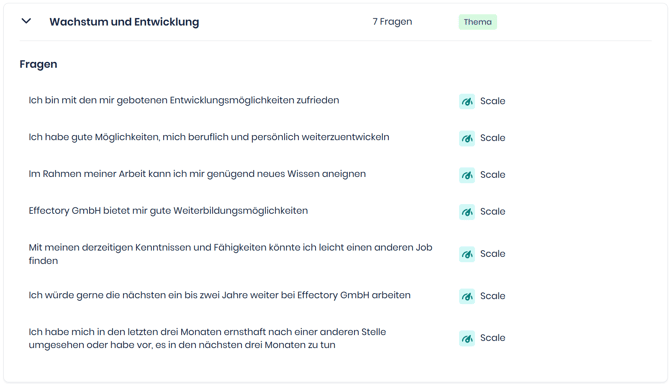
Task: Collapse the Wachstum und Entwicklung section chevron
Action: 26,21
